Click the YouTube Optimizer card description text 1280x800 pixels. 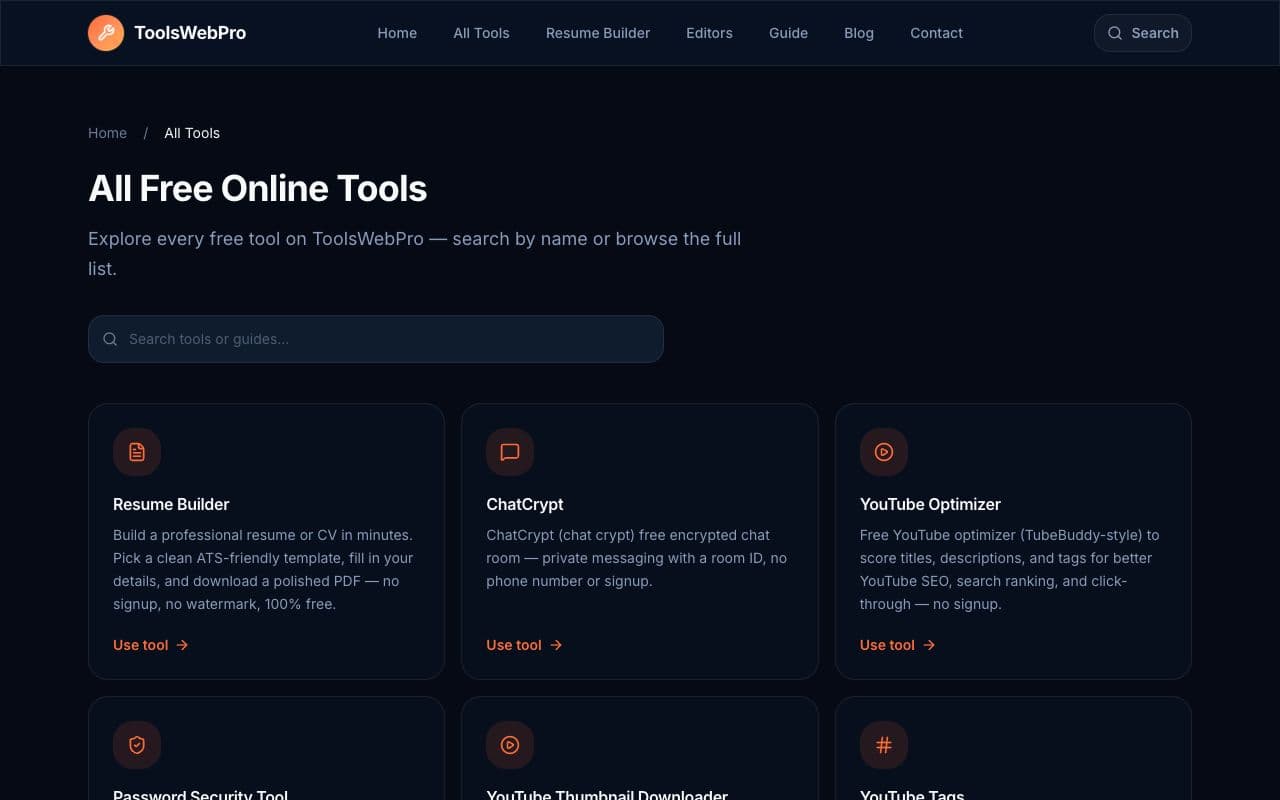(x=1010, y=570)
